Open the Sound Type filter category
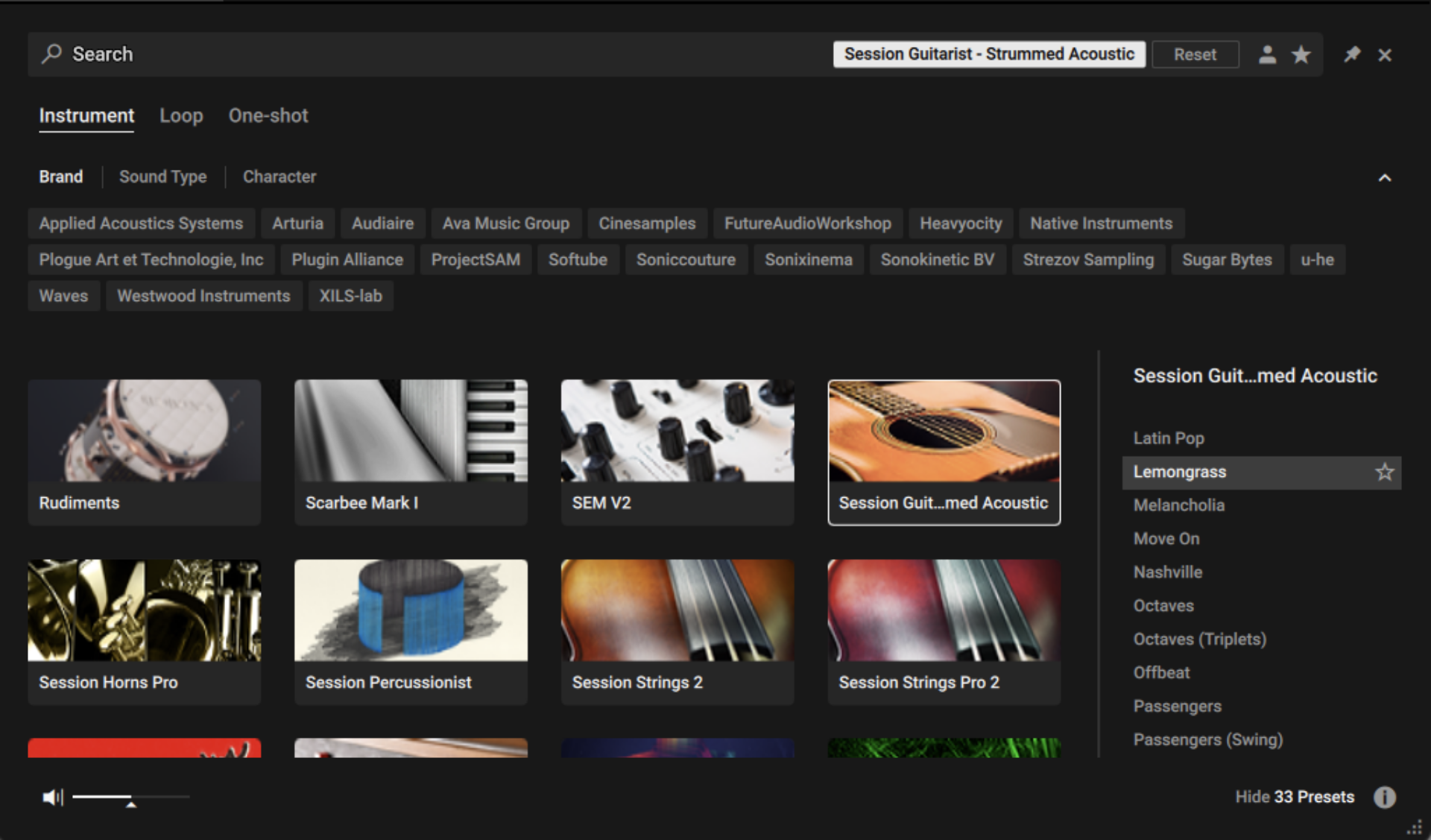The image size is (1431, 840). [162, 177]
